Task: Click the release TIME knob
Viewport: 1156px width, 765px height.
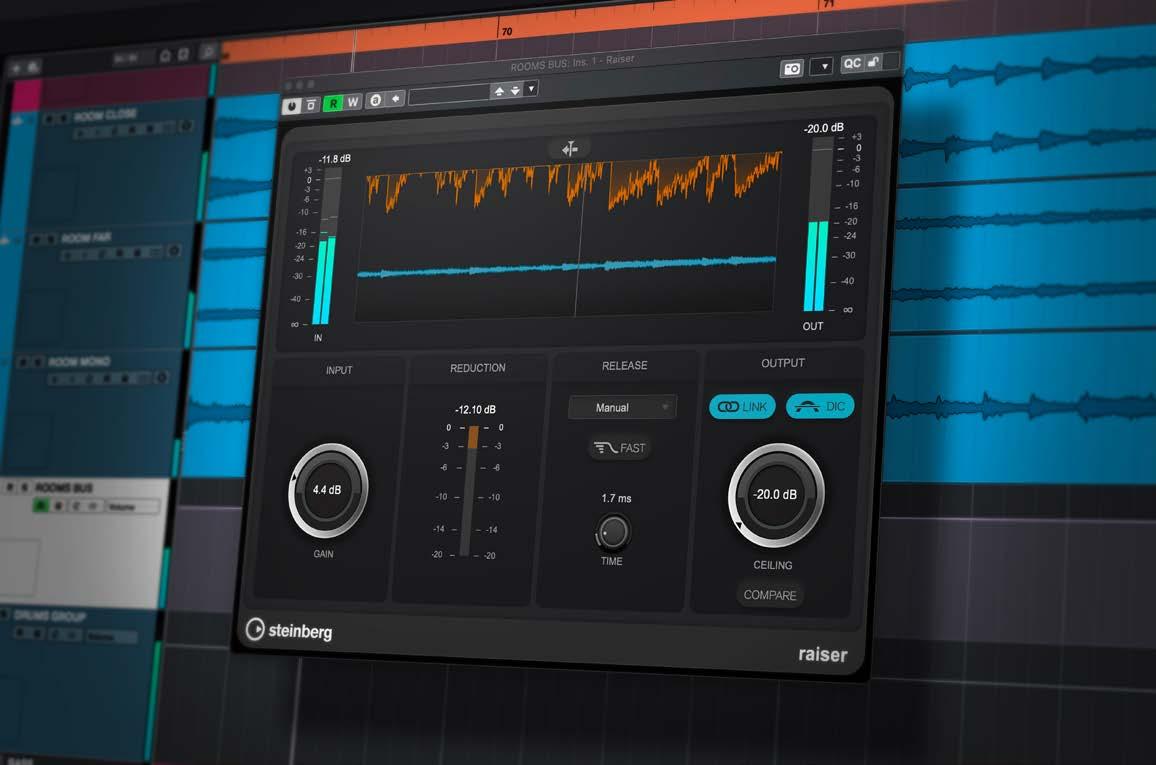Action: click(x=612, y=531)
